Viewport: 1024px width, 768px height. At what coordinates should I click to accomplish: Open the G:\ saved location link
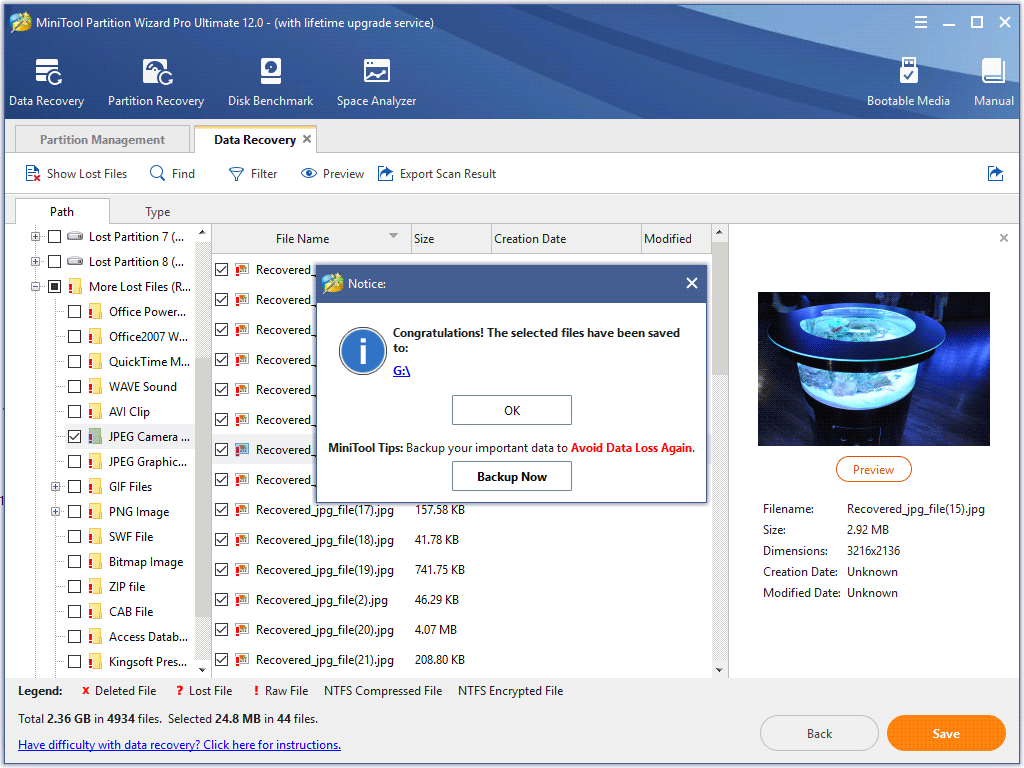point(401,370)
